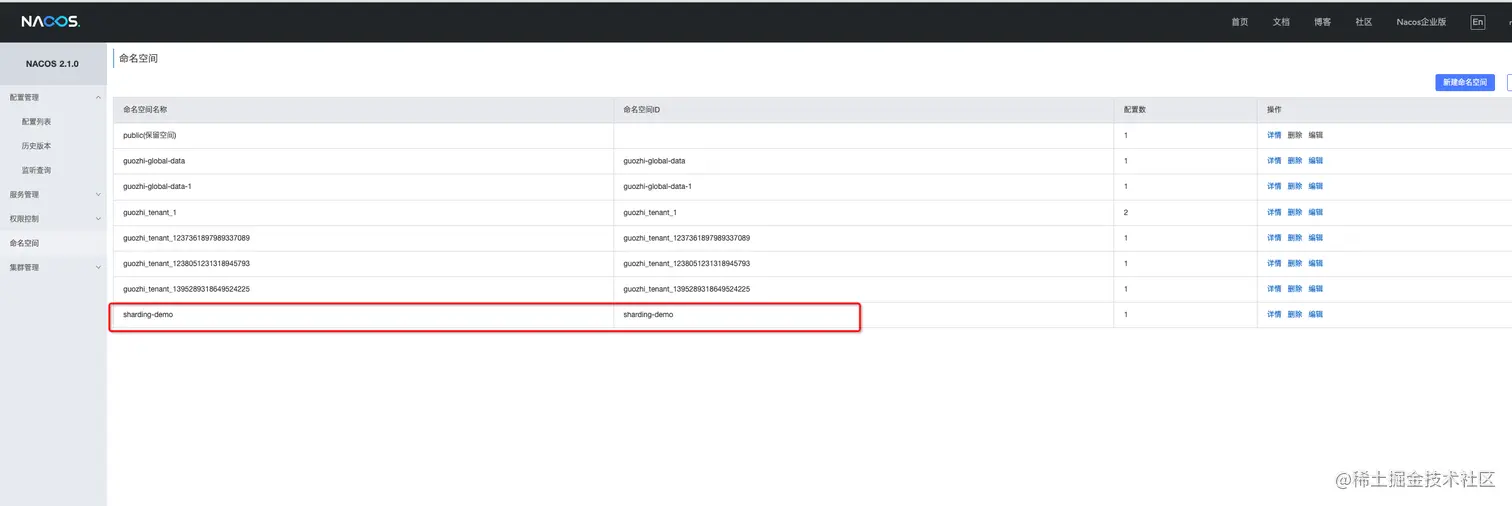Open the 首页 navigation link
1512x506 pixels.
coord(1240,22)
